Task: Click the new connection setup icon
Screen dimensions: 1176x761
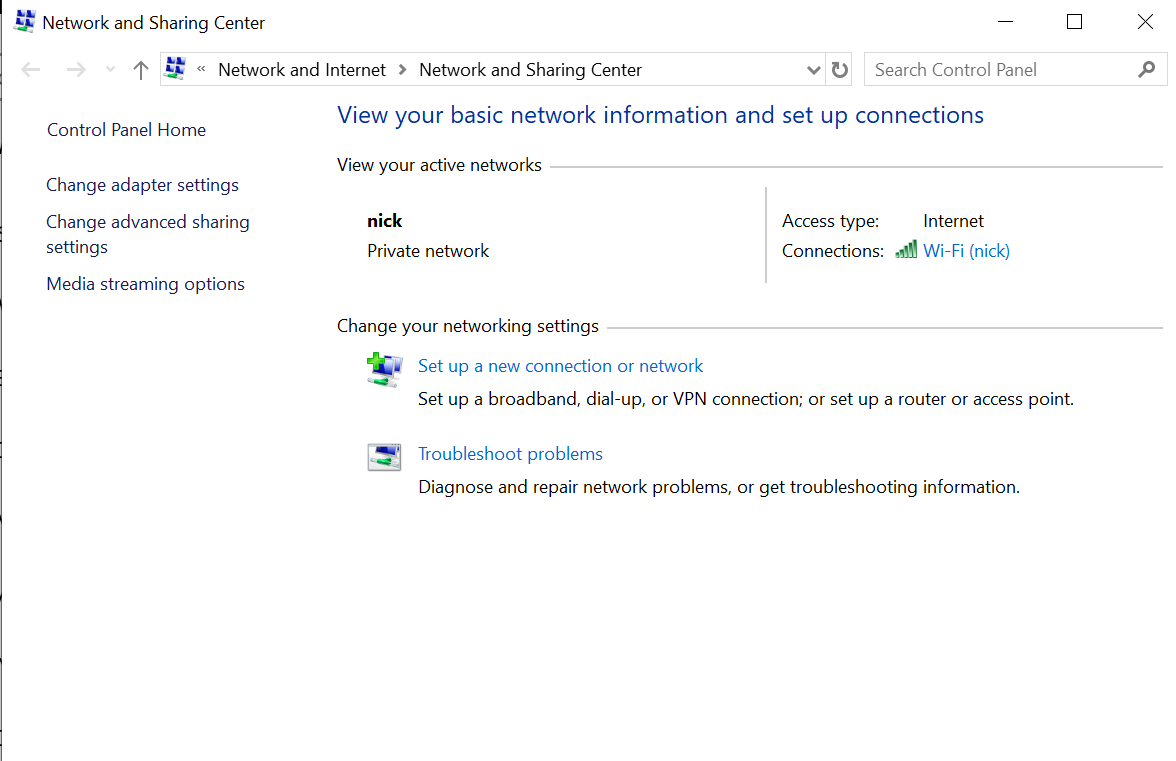Action: 384,369
